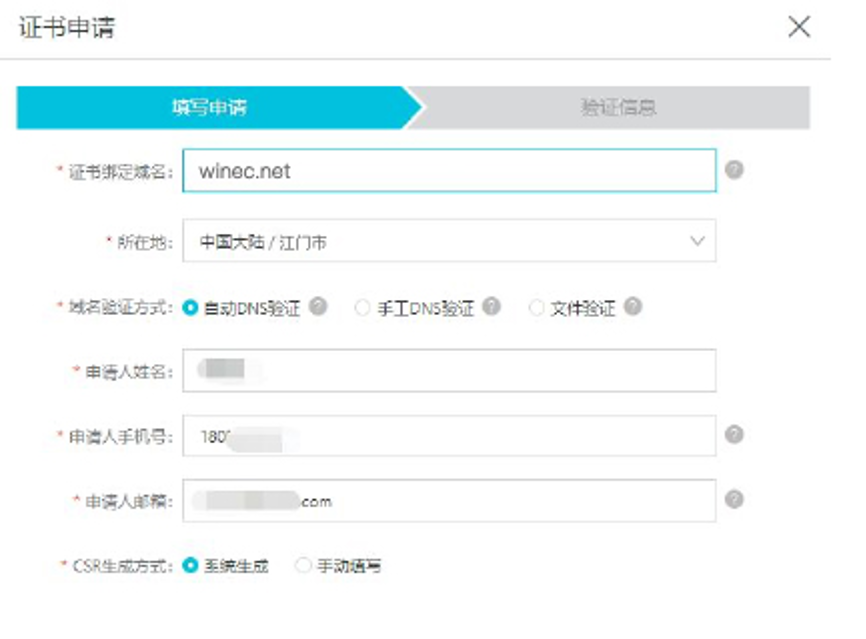
Task: Open help icon beside 申请人手机号 field
Action: coord(734,434)
